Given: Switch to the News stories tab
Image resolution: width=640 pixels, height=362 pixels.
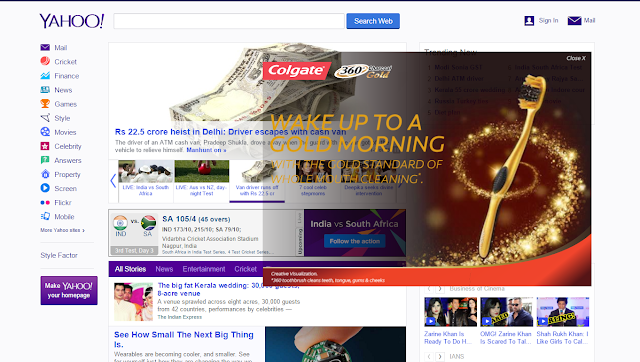Looking at the screenshot, I should tap(164, 269).
